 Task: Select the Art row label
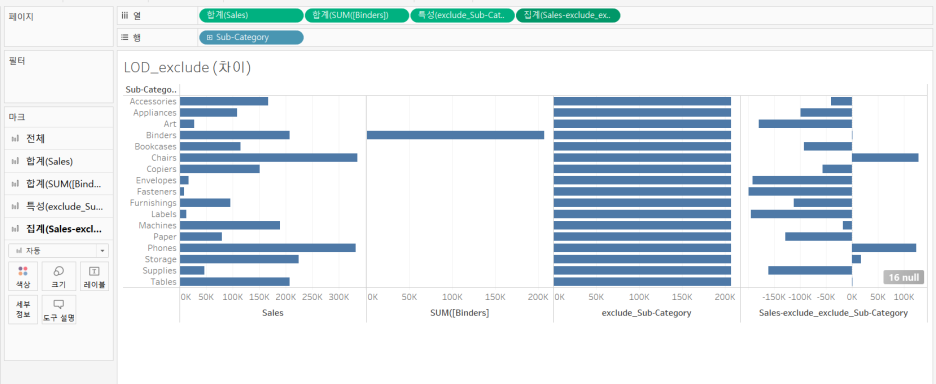(170, 124)
